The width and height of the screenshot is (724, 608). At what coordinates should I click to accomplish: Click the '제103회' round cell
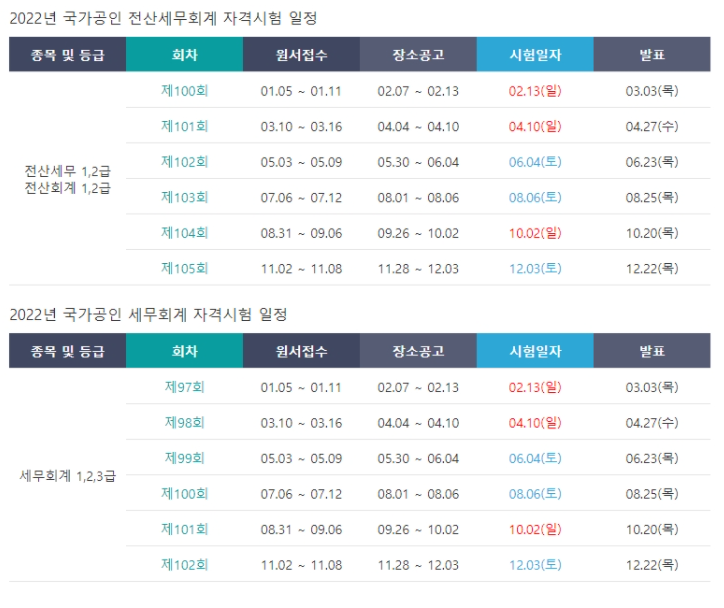click(x=184, y=197)
